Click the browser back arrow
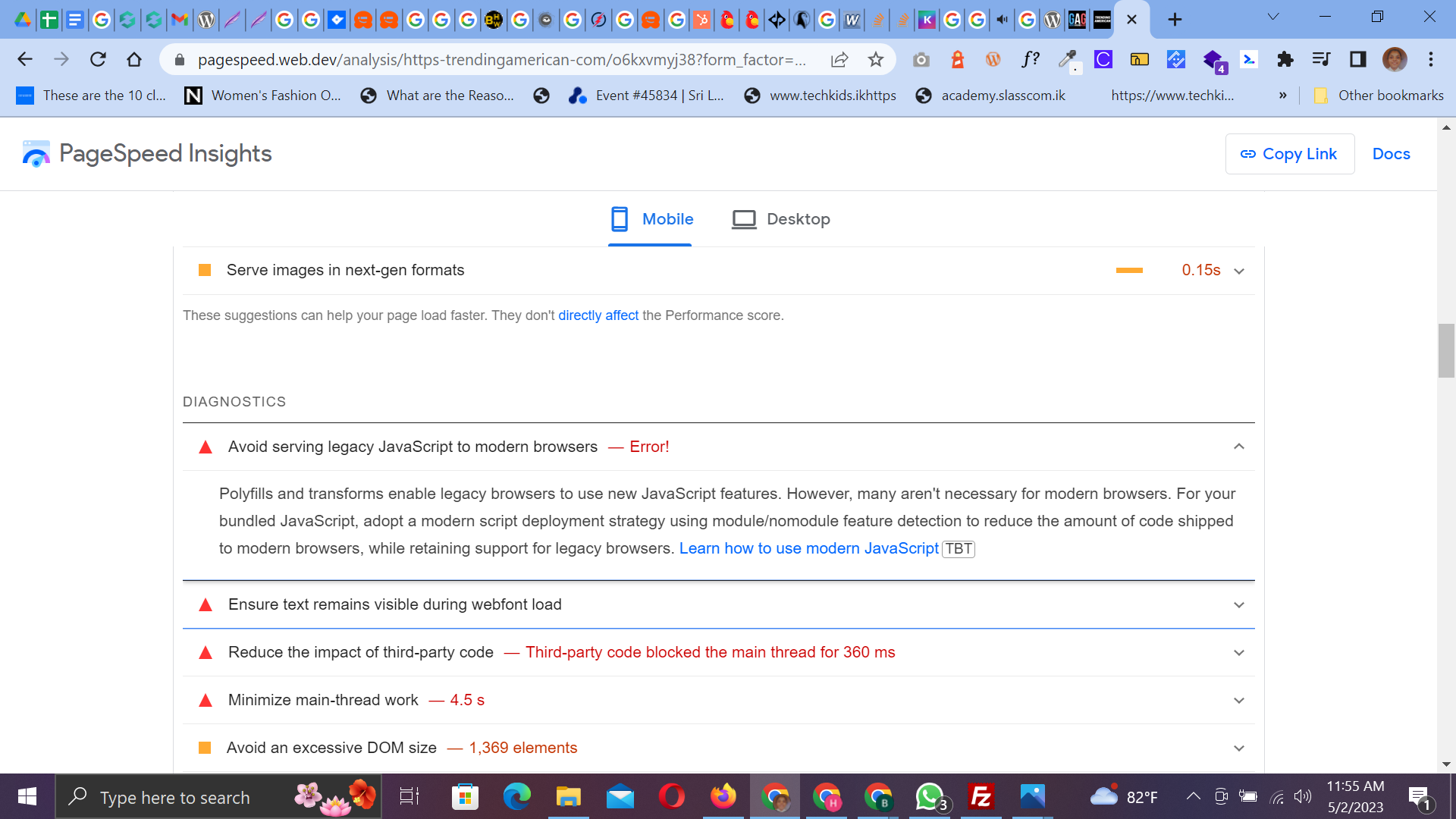This screenshot has width=1456, height=819. 25,59
